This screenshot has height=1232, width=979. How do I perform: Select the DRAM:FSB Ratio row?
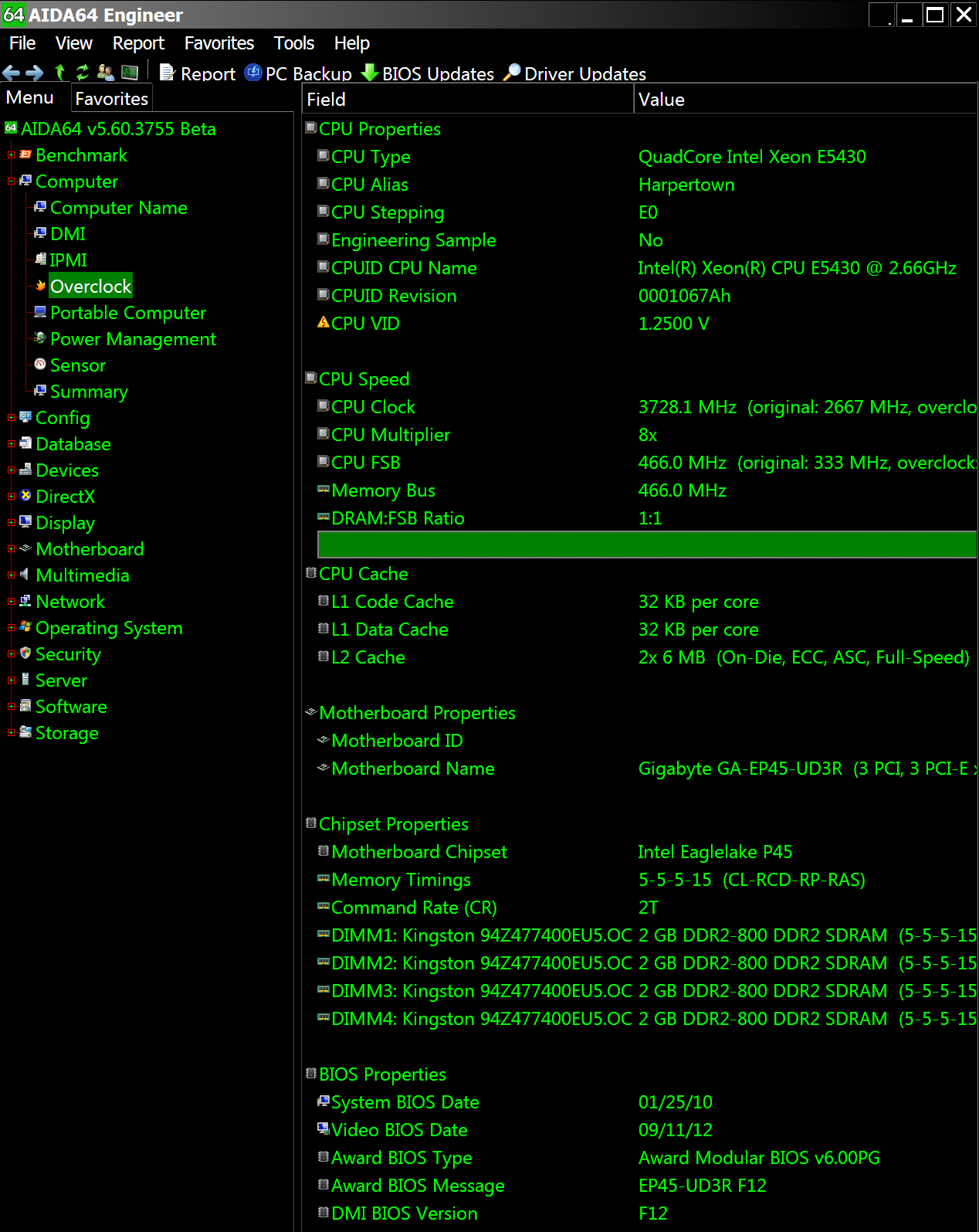point(647,518)
